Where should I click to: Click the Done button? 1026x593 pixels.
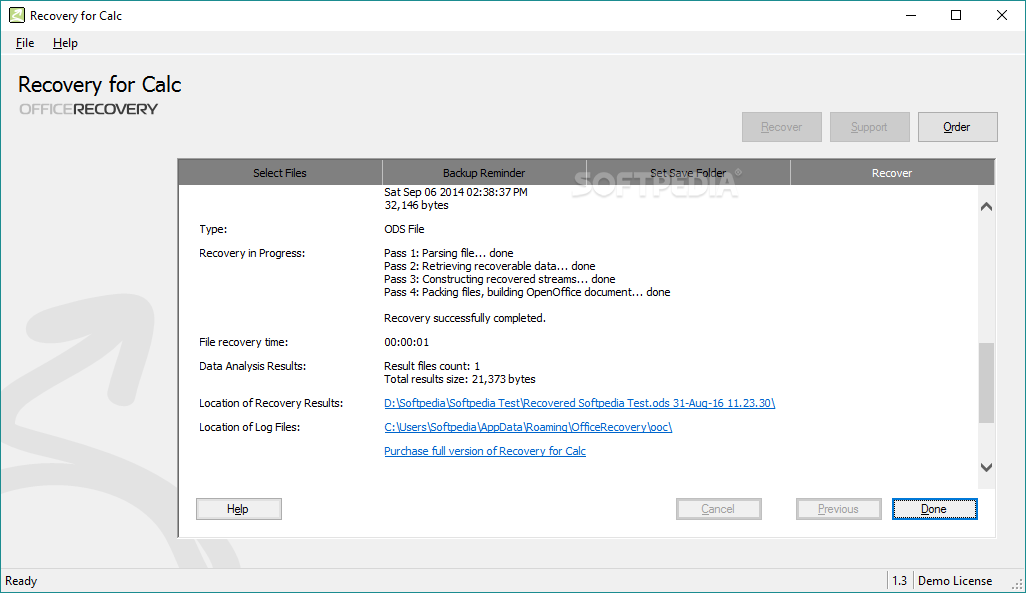click(x=934, y=509)
